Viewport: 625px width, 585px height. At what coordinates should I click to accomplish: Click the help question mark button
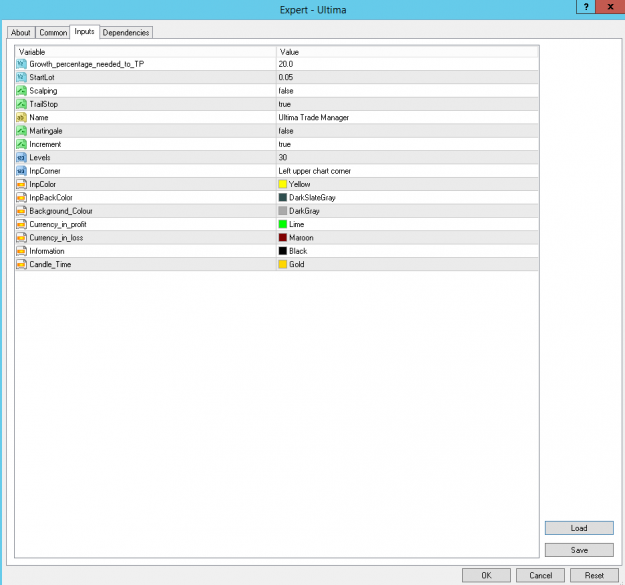pos(586,7)
